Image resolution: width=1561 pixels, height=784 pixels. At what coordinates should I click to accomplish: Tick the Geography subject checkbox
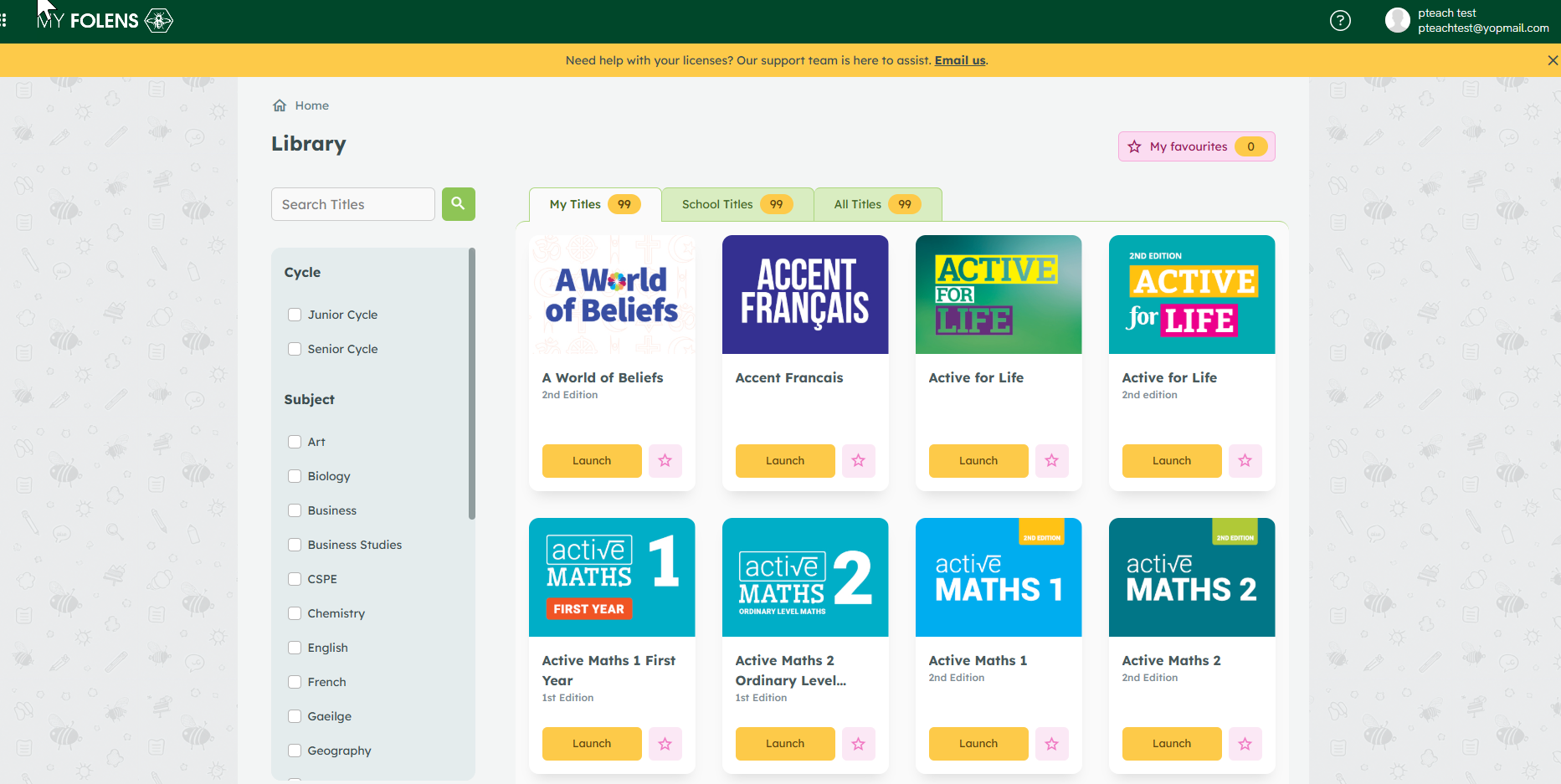point(295,751)
